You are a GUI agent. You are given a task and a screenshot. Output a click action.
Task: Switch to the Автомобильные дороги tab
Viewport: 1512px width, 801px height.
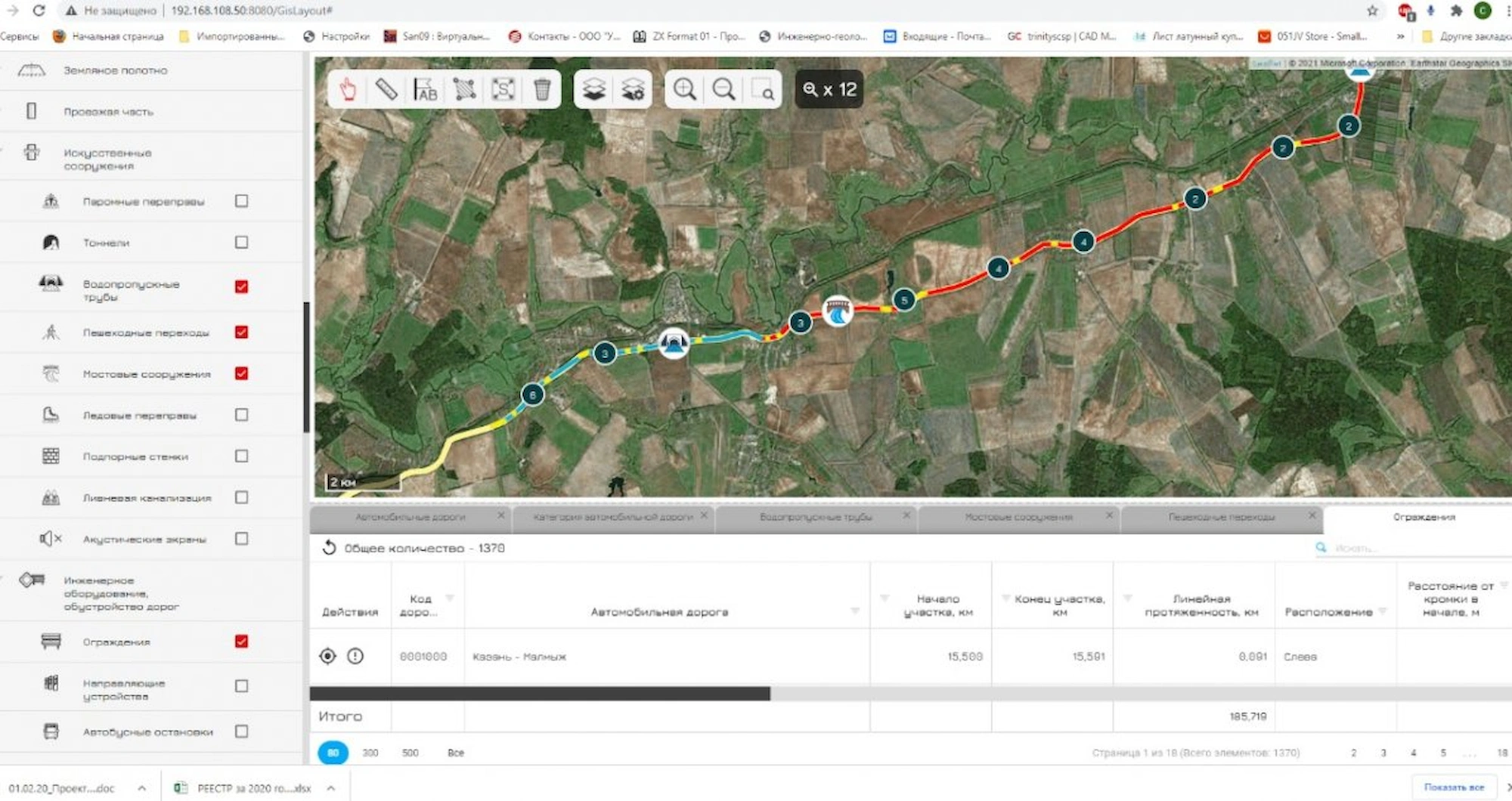pos(411,518)
